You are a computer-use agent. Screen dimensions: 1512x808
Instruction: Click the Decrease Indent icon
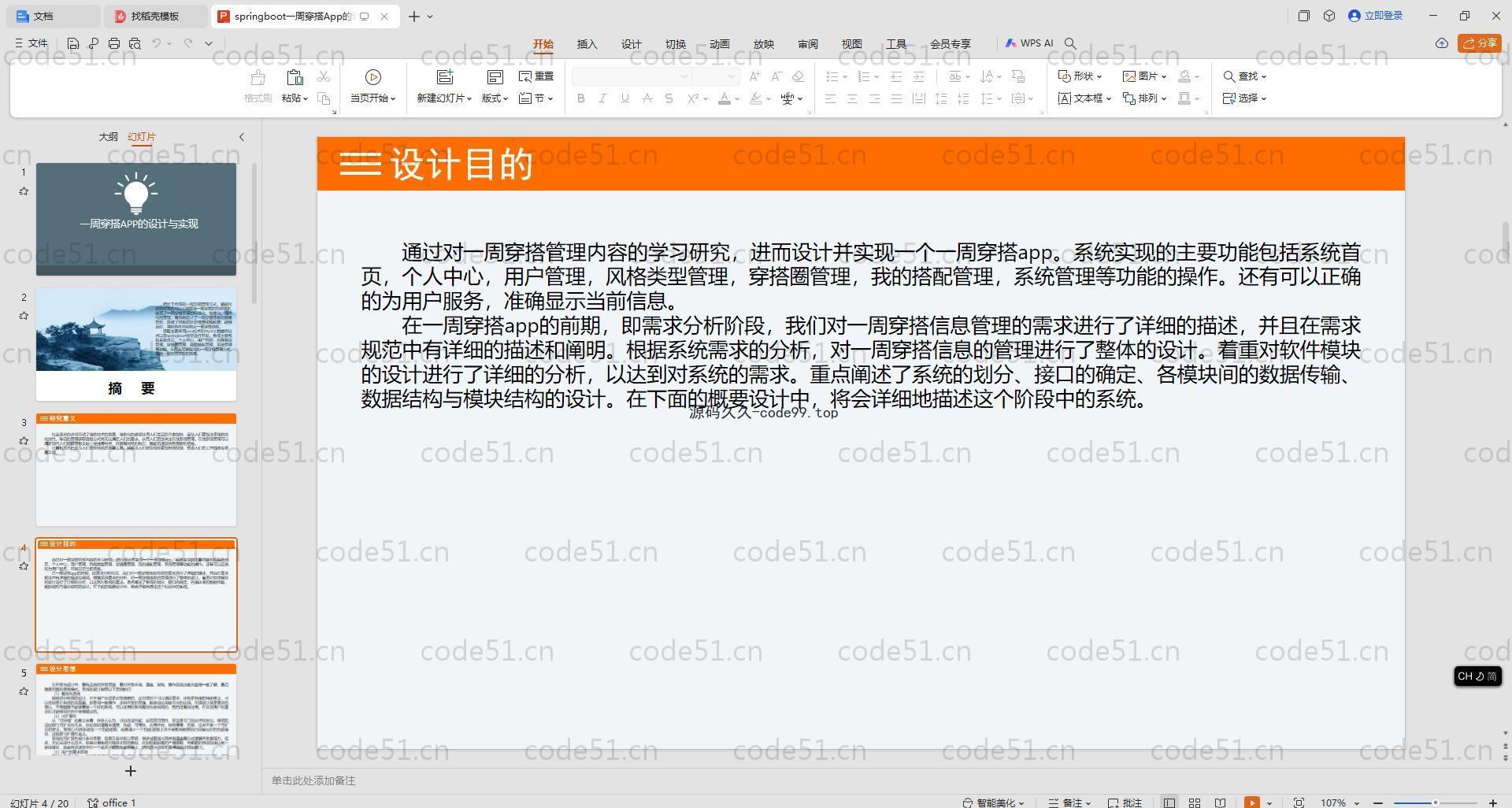click(896, 76)
